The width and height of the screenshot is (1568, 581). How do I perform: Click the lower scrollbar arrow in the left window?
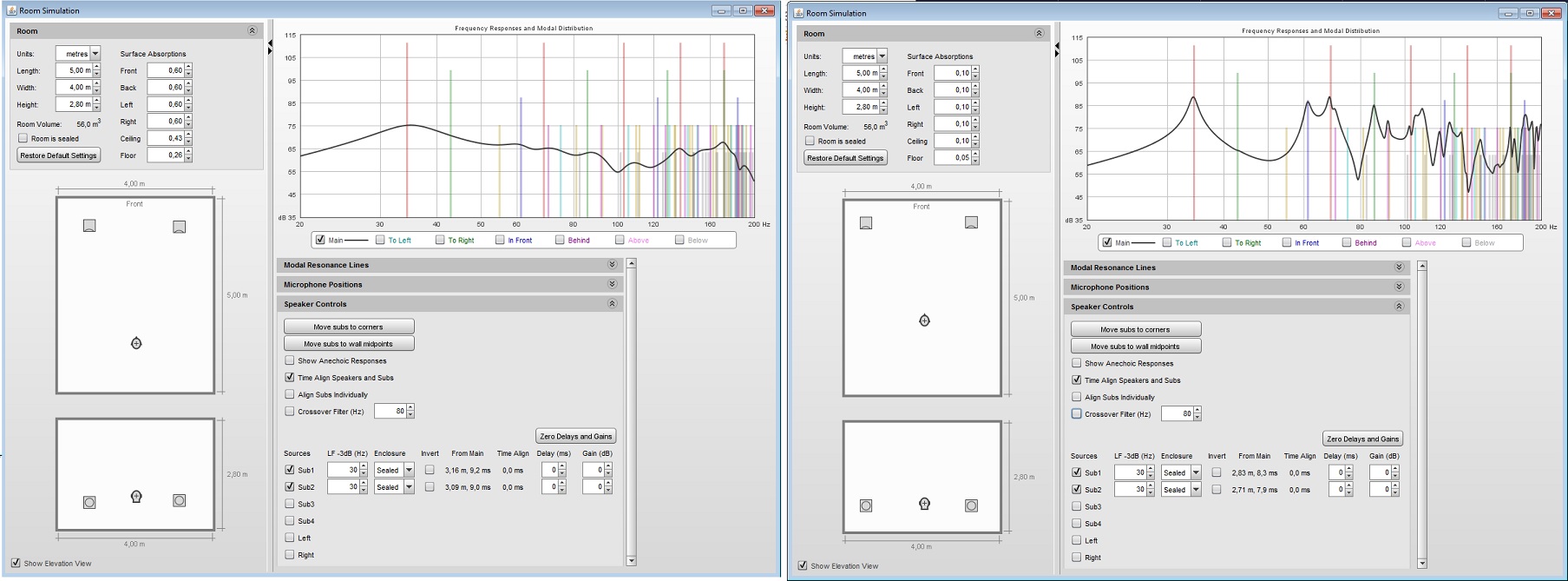tap(631, 561)
